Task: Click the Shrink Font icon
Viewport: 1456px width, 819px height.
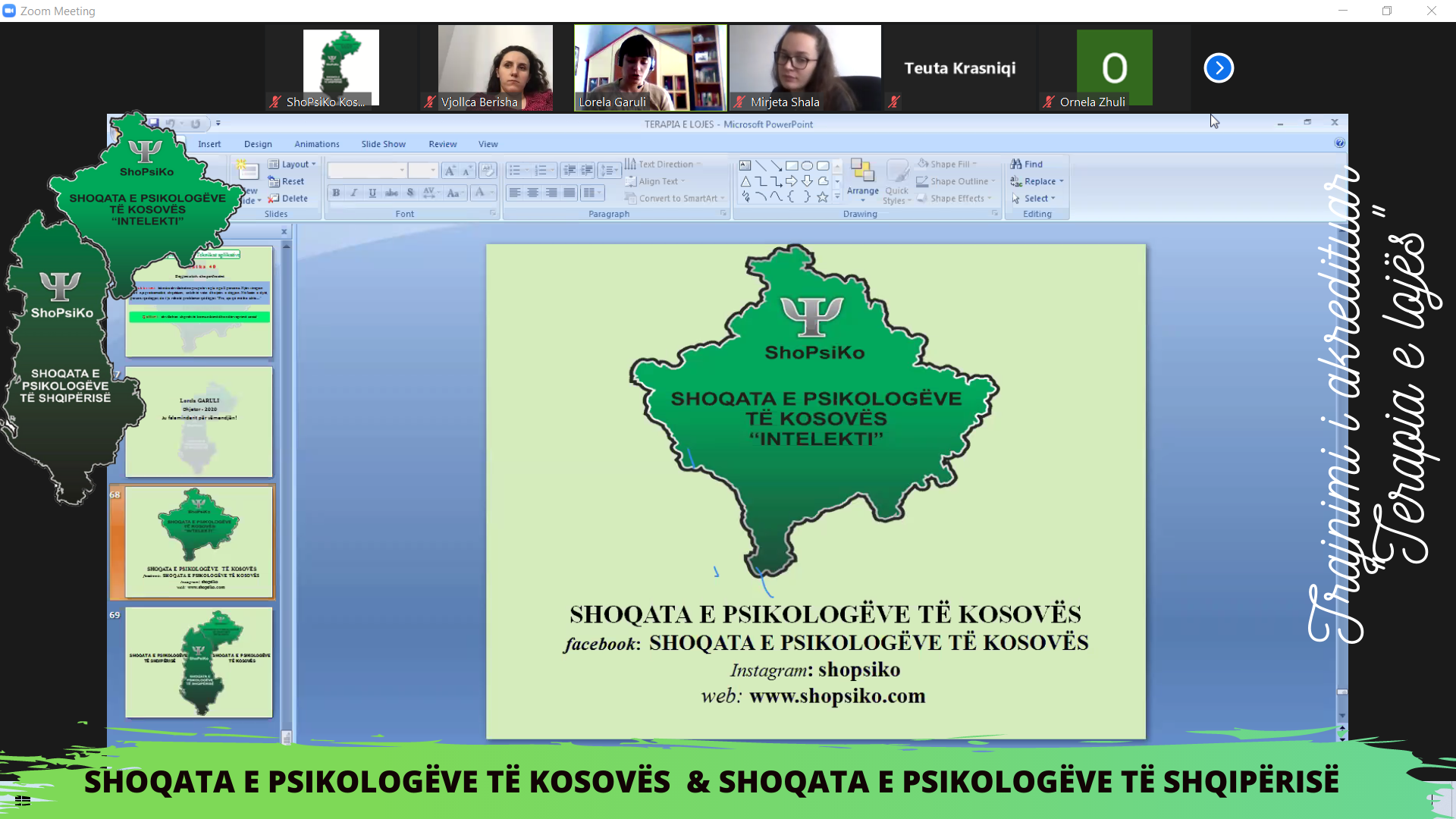Action: click(467, 171)
